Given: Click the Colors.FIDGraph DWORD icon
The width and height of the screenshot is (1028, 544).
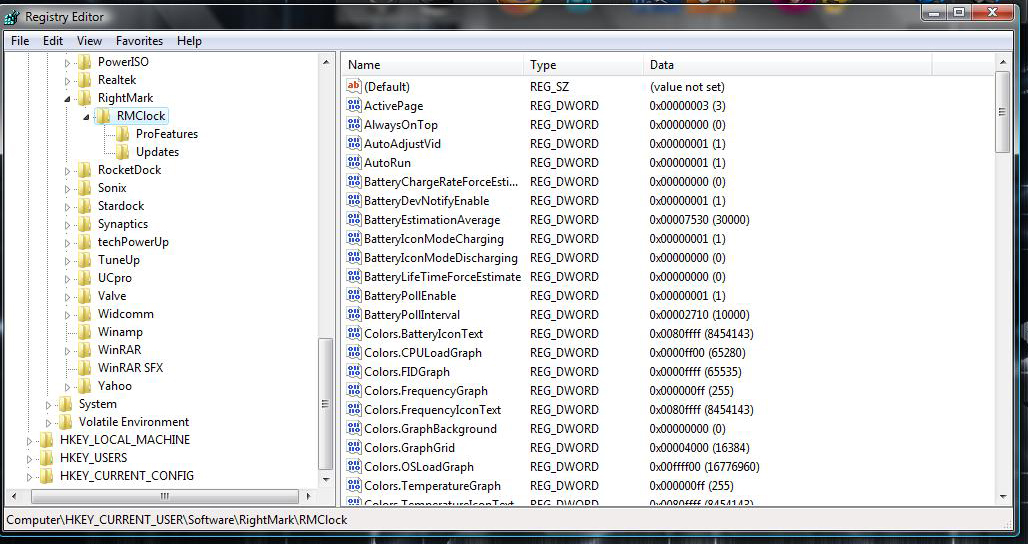Looking at the screenshot, I should coord(354,371).
